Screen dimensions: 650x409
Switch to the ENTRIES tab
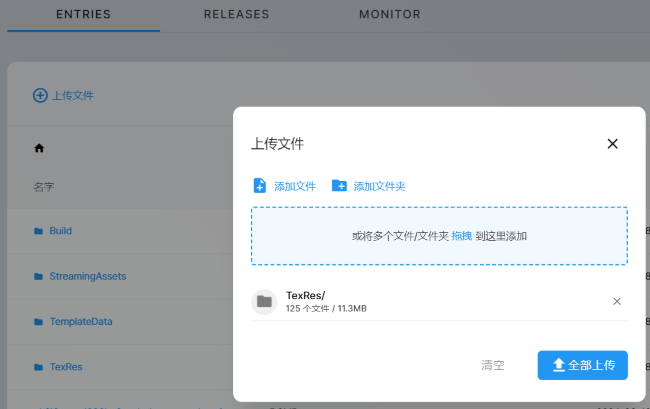point(83,15)
